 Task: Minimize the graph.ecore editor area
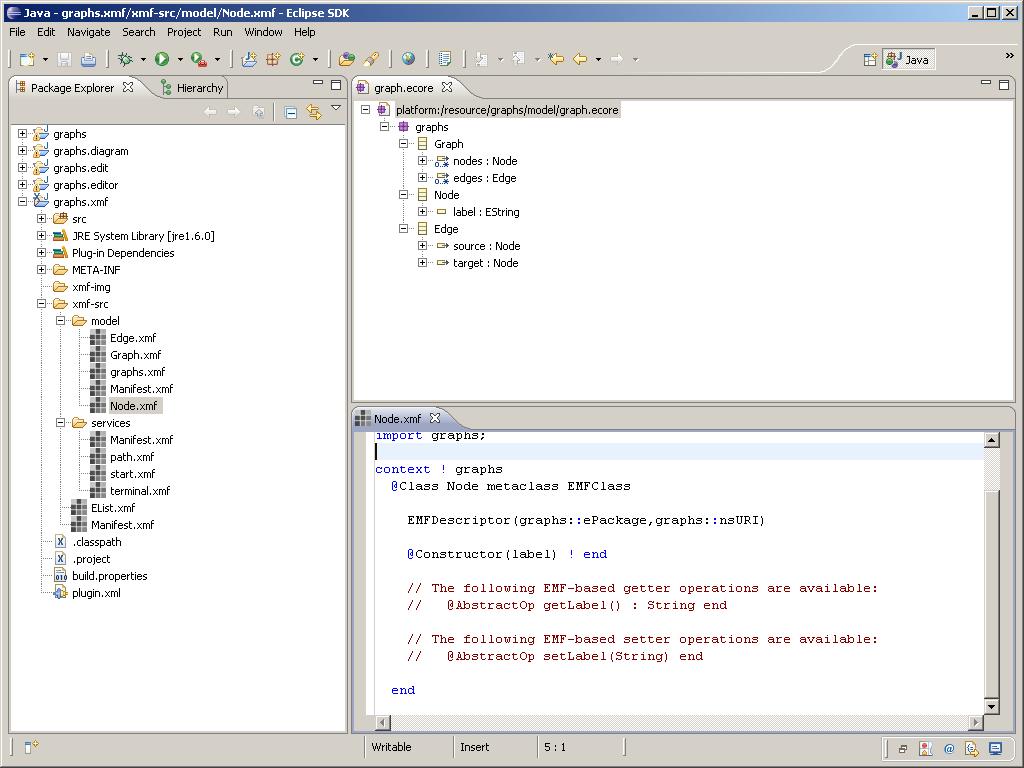point(986,83)
